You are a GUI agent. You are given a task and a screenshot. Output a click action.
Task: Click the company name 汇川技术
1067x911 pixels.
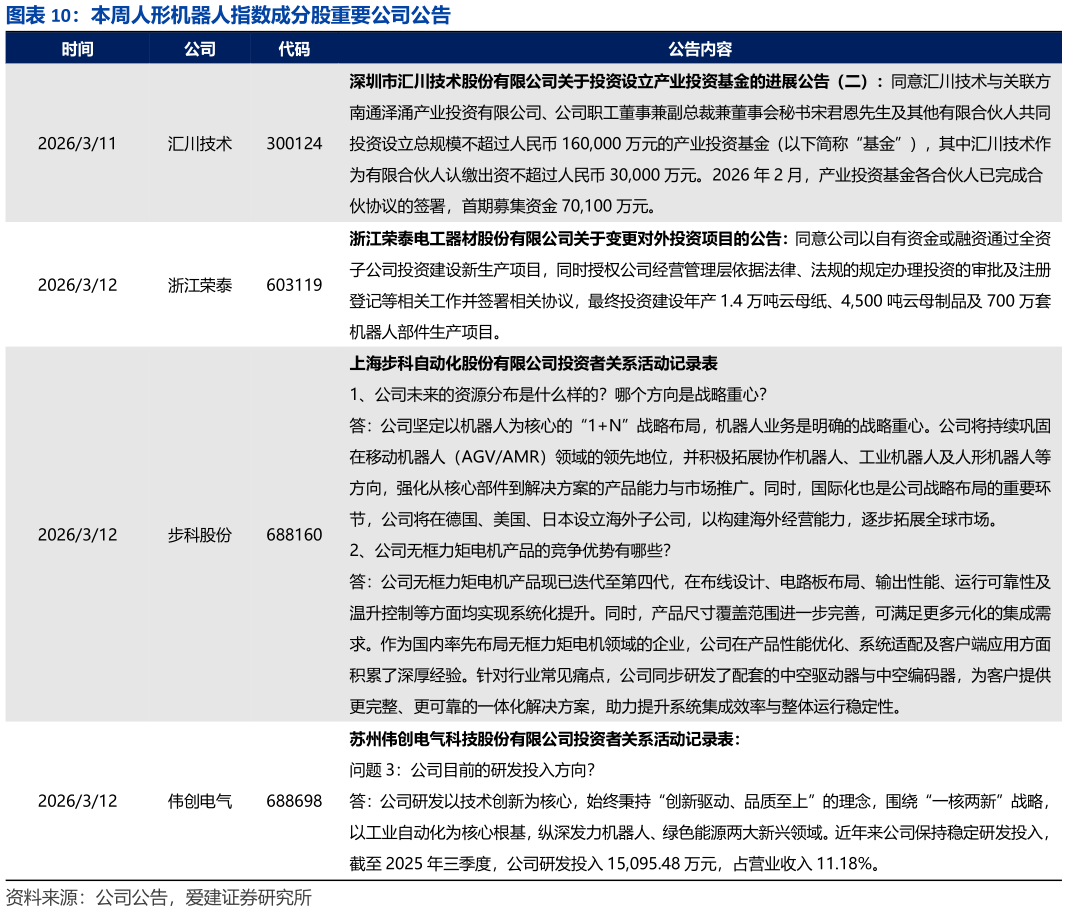[200, 143]
